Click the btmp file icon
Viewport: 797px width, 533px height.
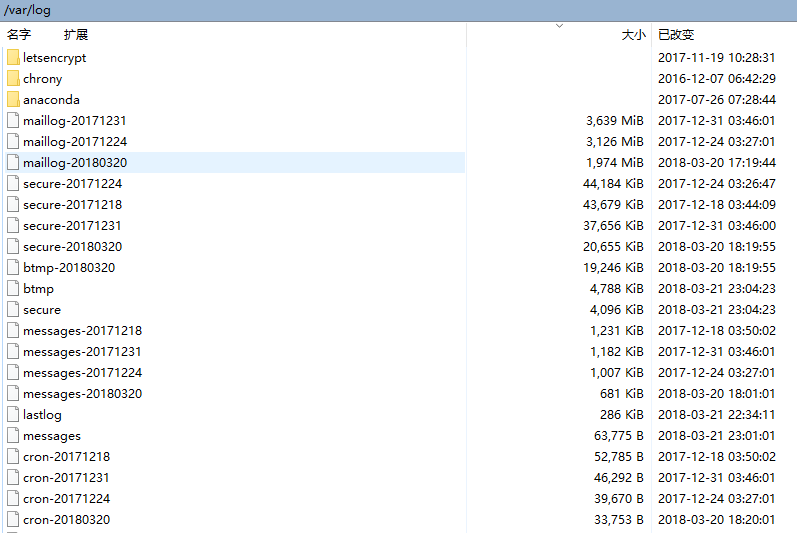click(13, 289)
